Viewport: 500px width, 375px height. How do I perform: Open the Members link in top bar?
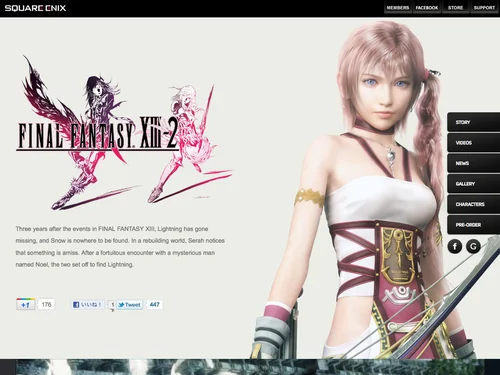point(398,8)
